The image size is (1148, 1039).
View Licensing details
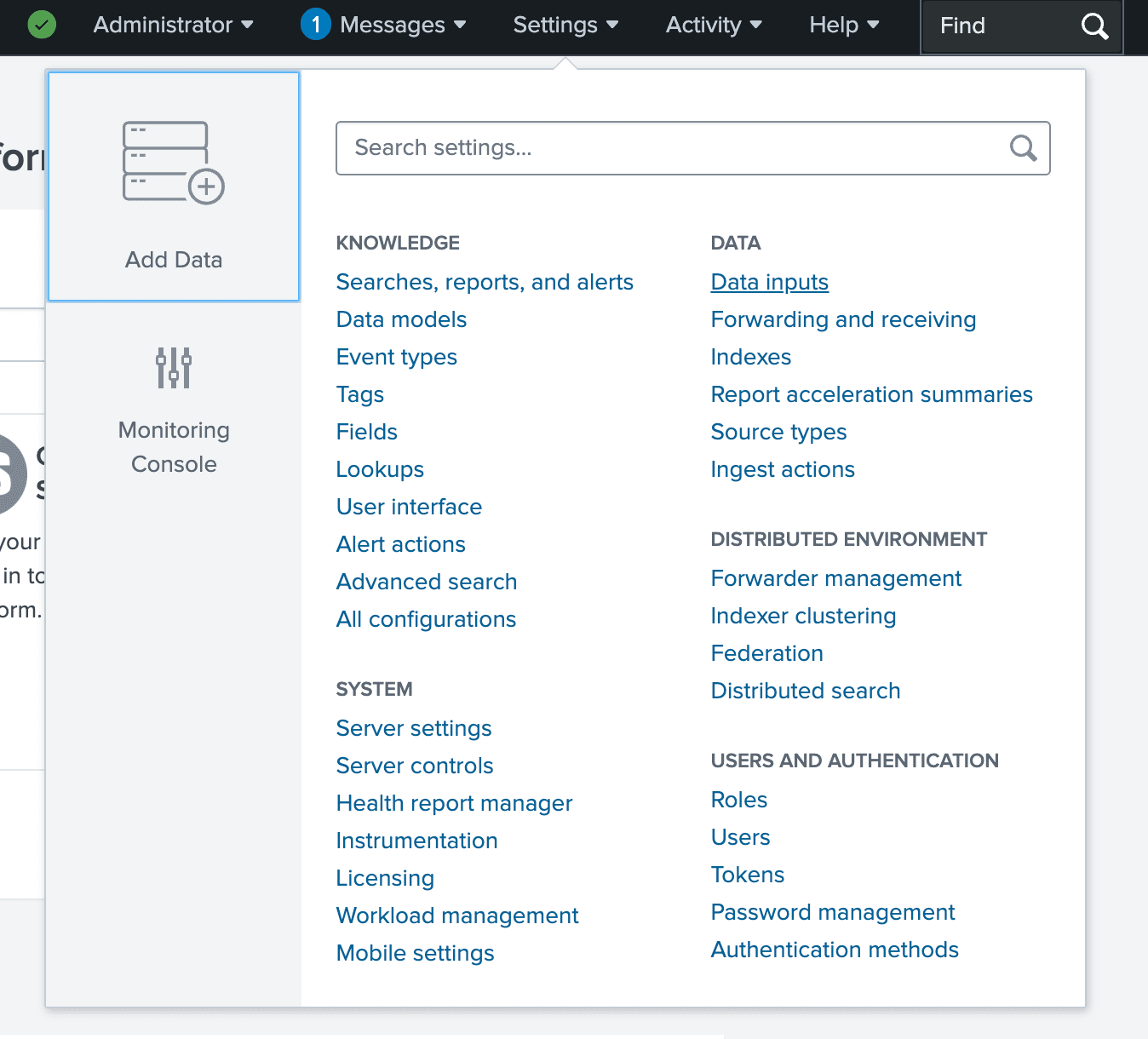coord(385,878)
